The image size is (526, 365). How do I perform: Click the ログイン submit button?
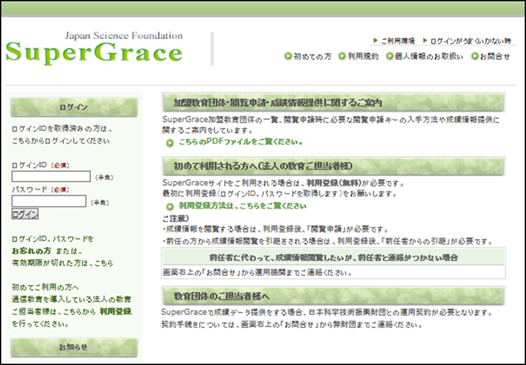(25, 214)
